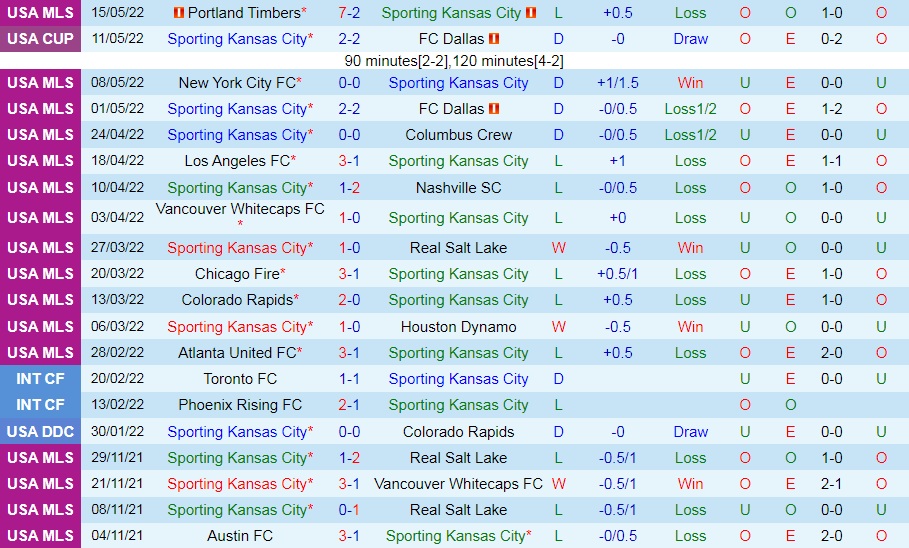Open the Columbus Crew team link
The image size is (909, 548).
[x=458, y=135]
